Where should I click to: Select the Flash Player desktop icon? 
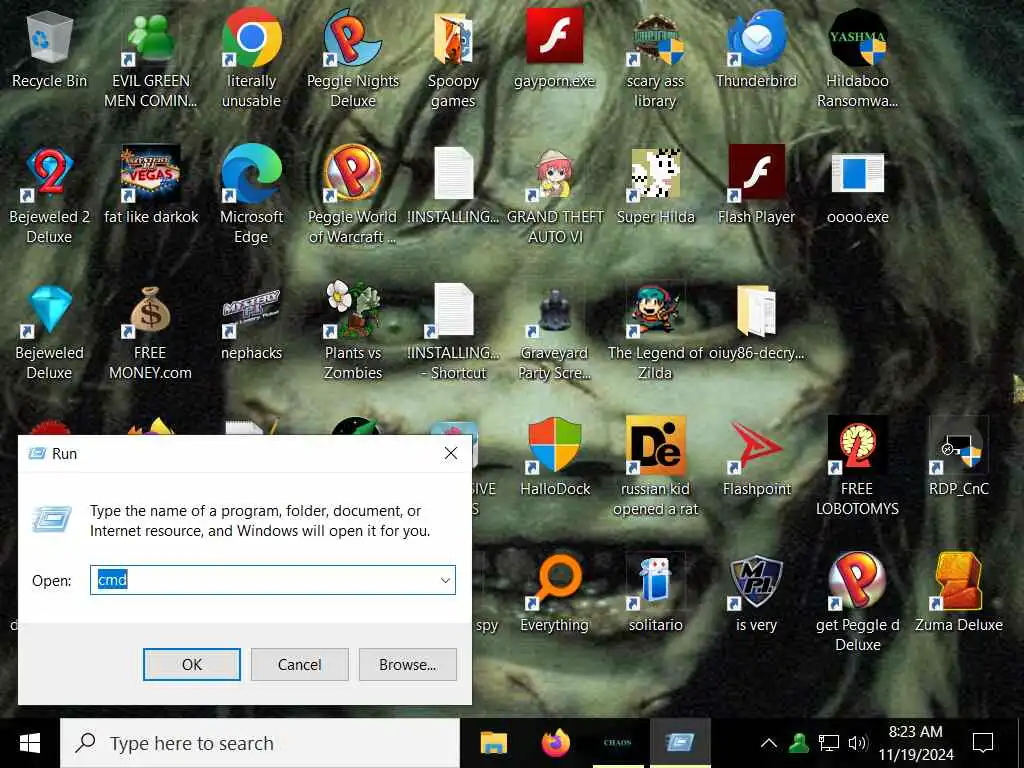pos(756,175)
